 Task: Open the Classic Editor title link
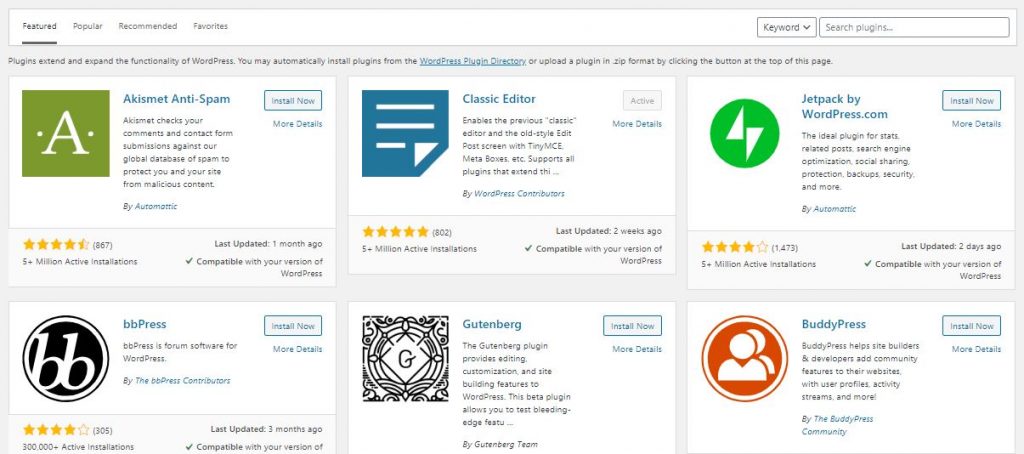click(x=499, y=99)
